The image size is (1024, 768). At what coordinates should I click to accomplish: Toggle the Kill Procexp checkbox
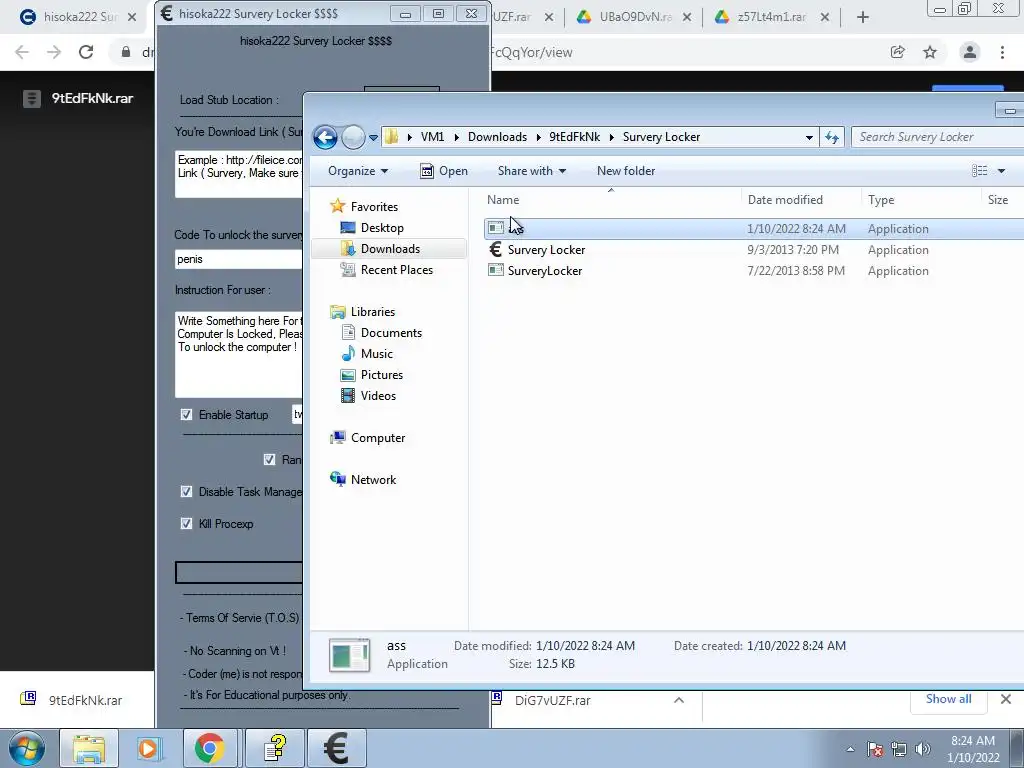[186, 524]
